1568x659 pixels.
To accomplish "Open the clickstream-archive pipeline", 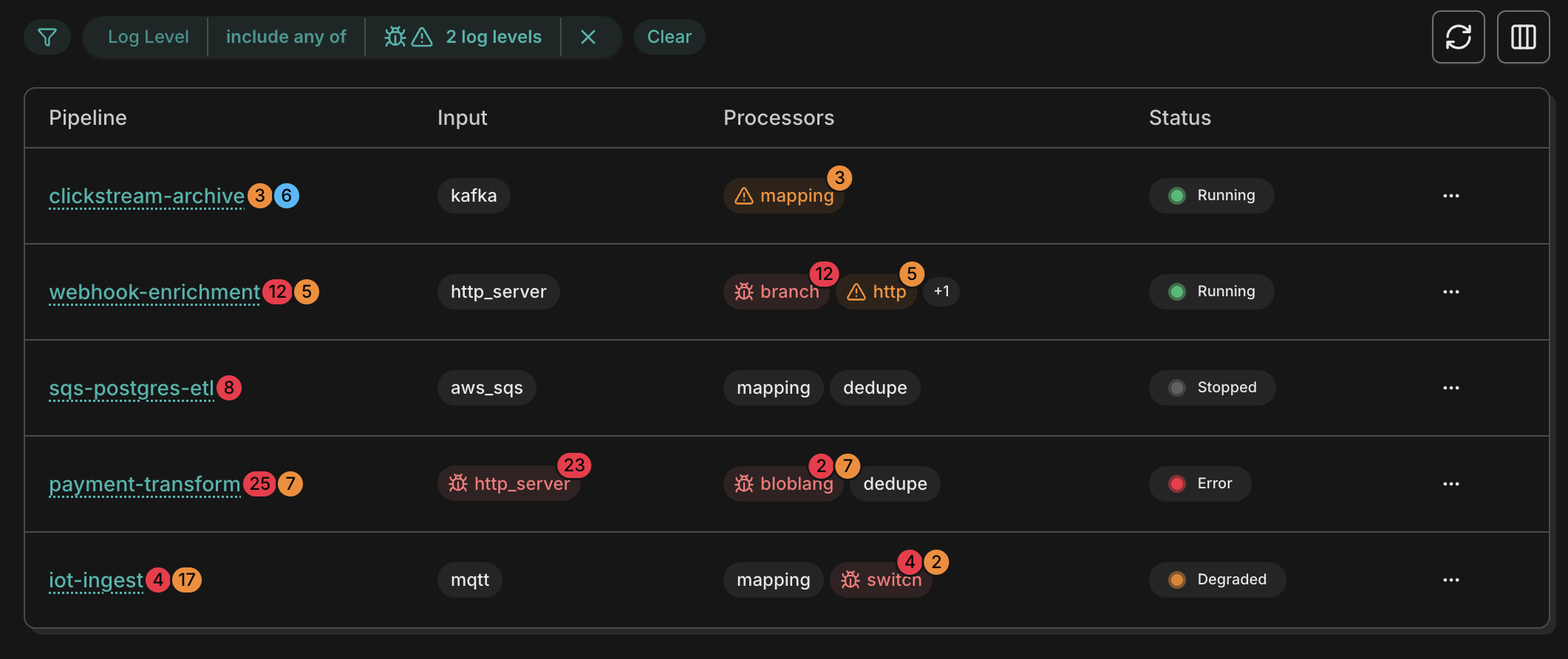I will tap(146, 196).
